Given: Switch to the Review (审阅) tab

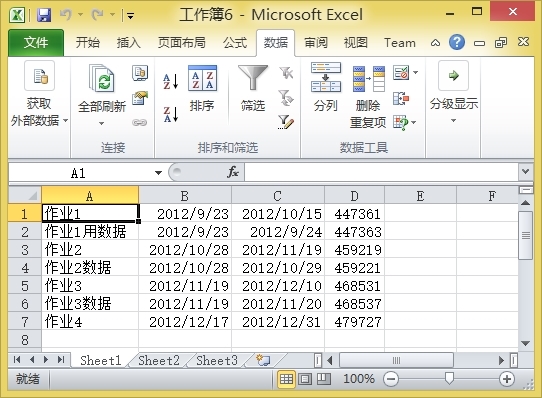Looking at the screenshot, I should pos(316,43).
